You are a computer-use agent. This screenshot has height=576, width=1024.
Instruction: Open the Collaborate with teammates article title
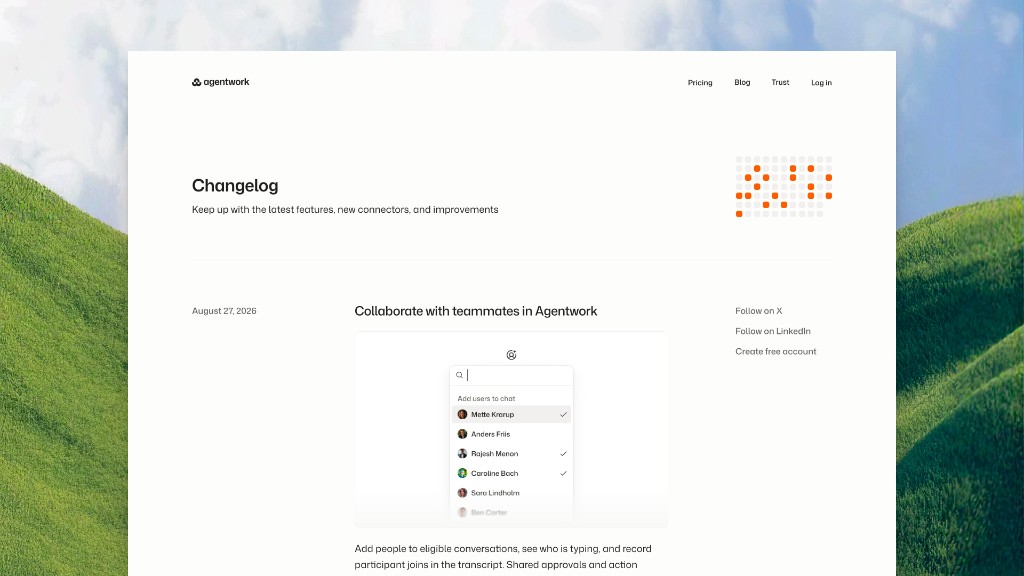click(x=475, y=311)
